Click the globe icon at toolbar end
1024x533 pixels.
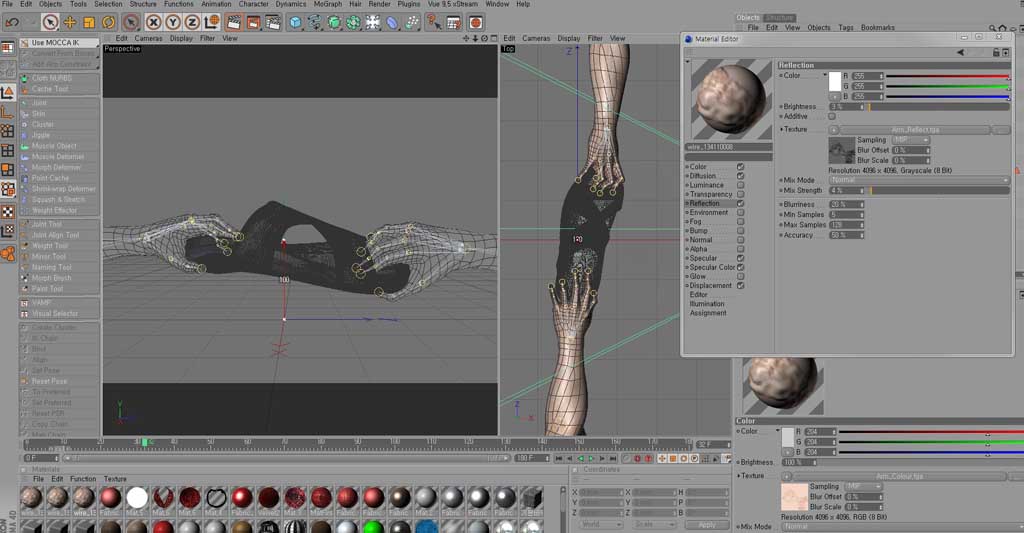pyautogui.click(x=476, y=23)
